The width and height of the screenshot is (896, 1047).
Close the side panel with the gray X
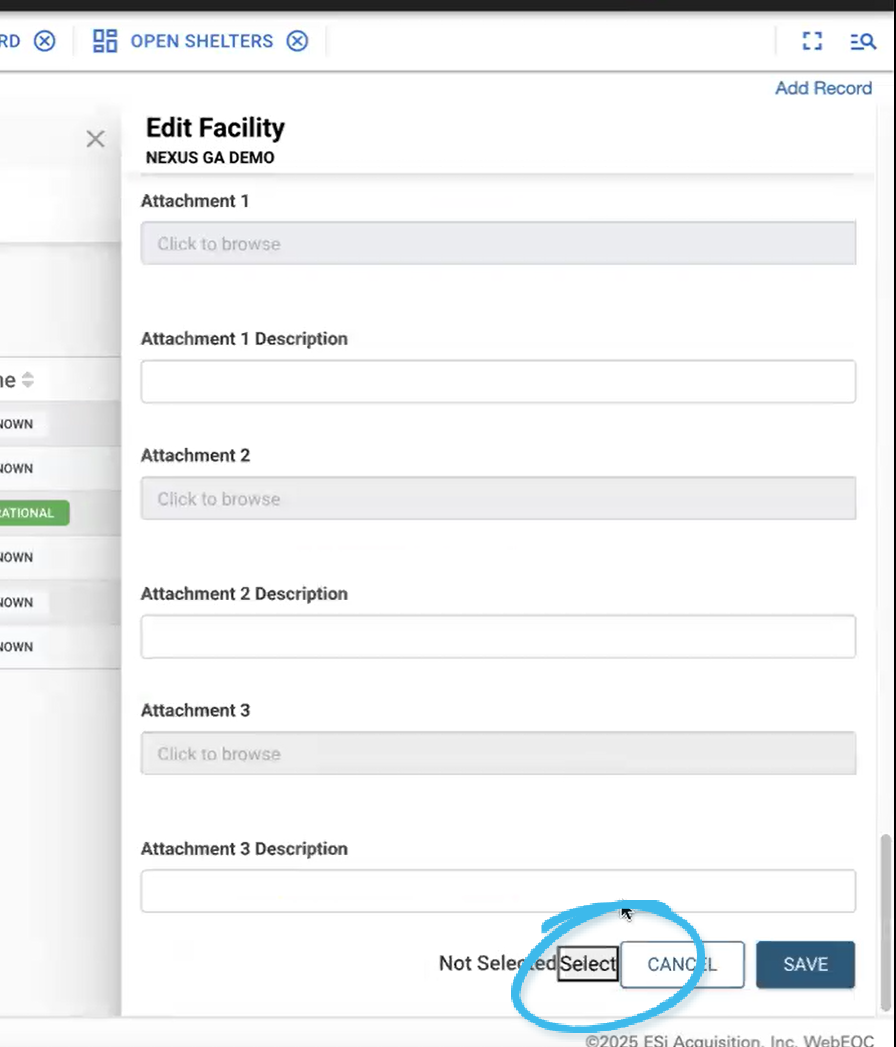point(95,139)
